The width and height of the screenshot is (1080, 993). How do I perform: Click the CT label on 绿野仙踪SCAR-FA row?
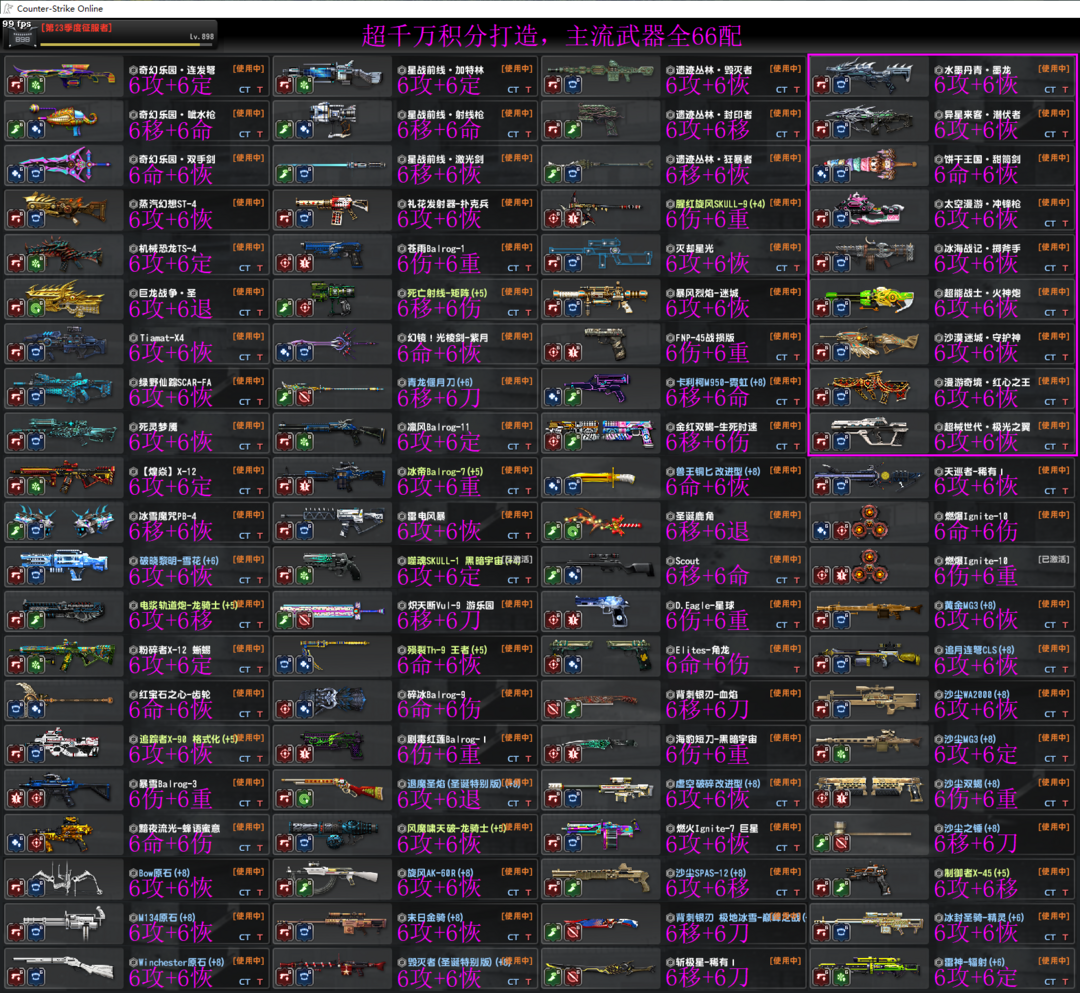click(x=245, y=401)
